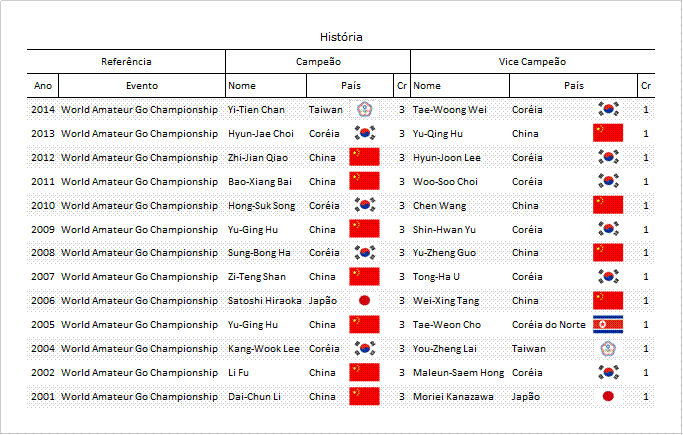Viewport: 683px width, 435px height.
Task: Click the Ano column header
Action: [43, 86]
